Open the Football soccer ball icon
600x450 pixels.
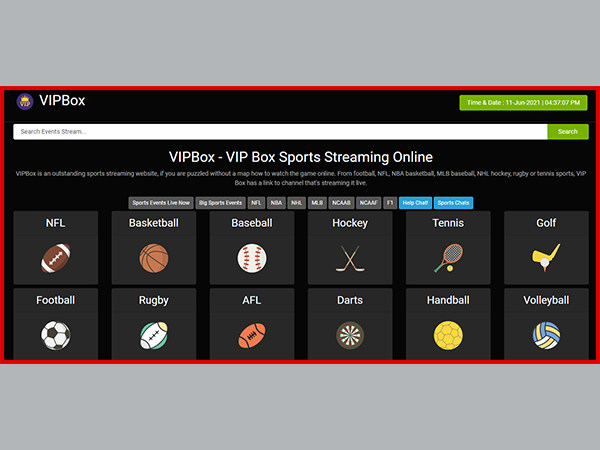click(56, 336)
